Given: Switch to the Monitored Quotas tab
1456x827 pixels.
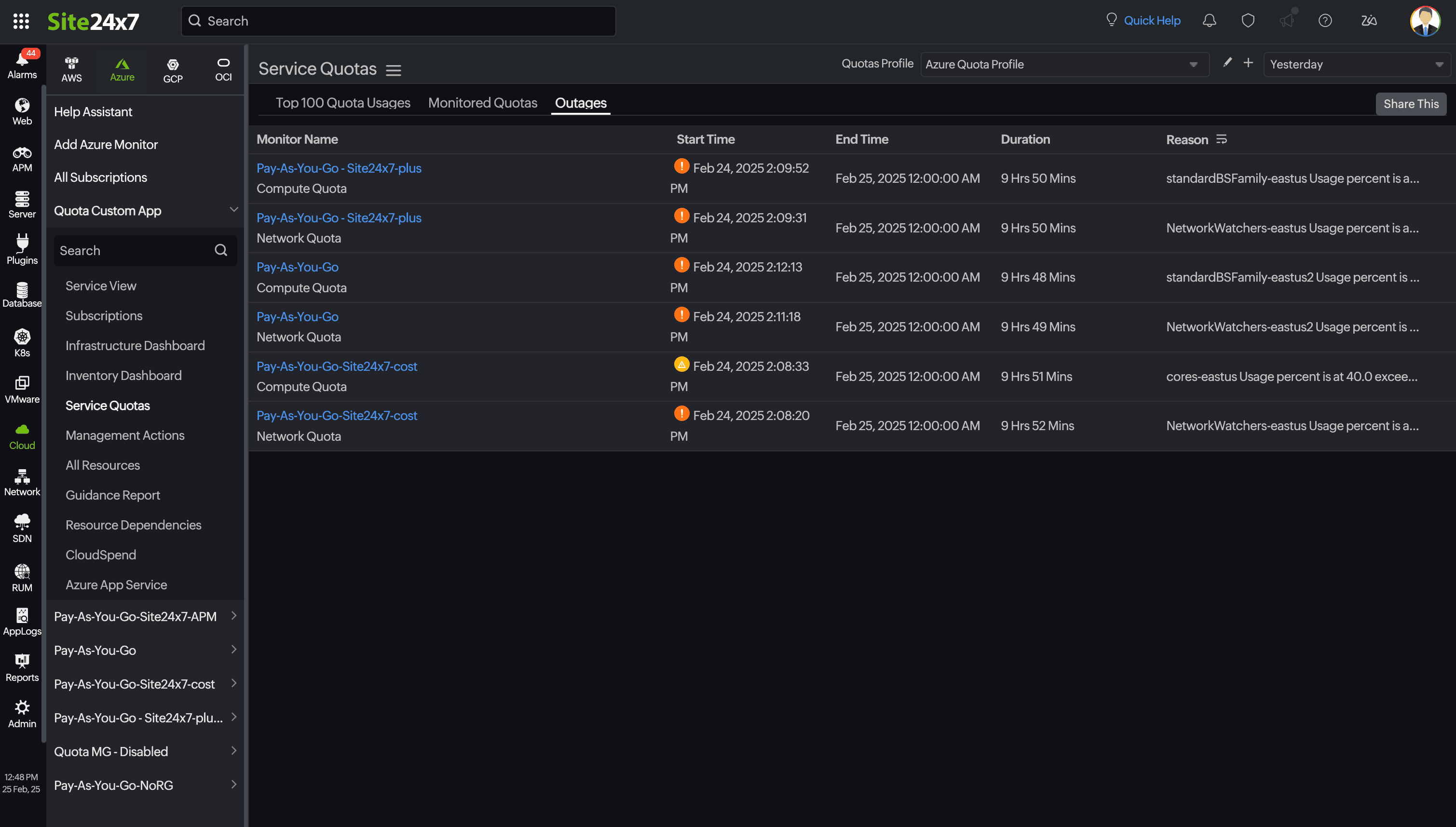Looking at the screenshot, I should [482, 103].
